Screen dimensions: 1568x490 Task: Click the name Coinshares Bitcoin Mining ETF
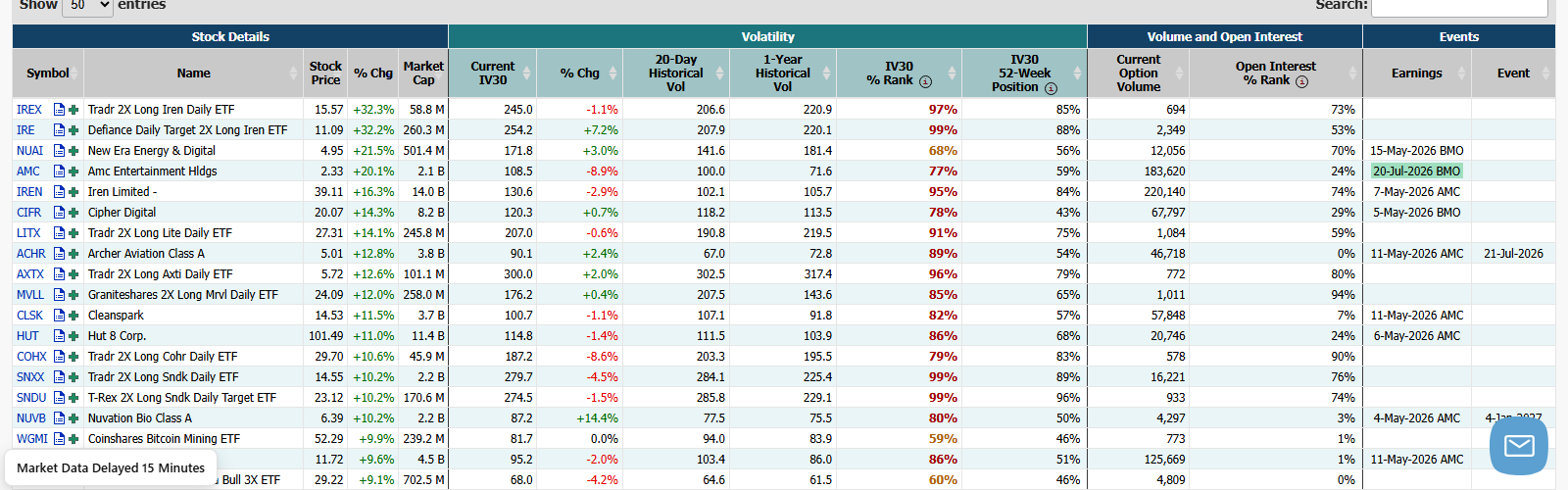(164, 439)
